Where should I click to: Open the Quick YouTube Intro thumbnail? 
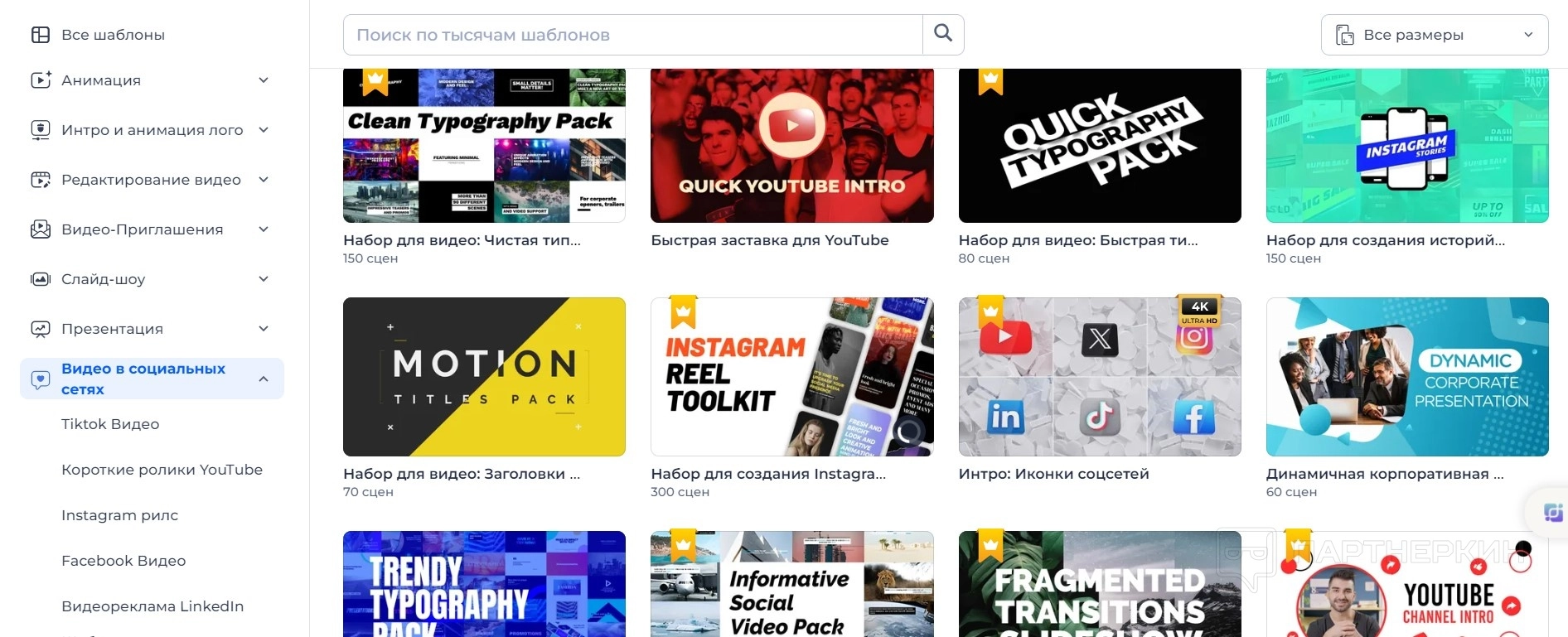[792, 146]
